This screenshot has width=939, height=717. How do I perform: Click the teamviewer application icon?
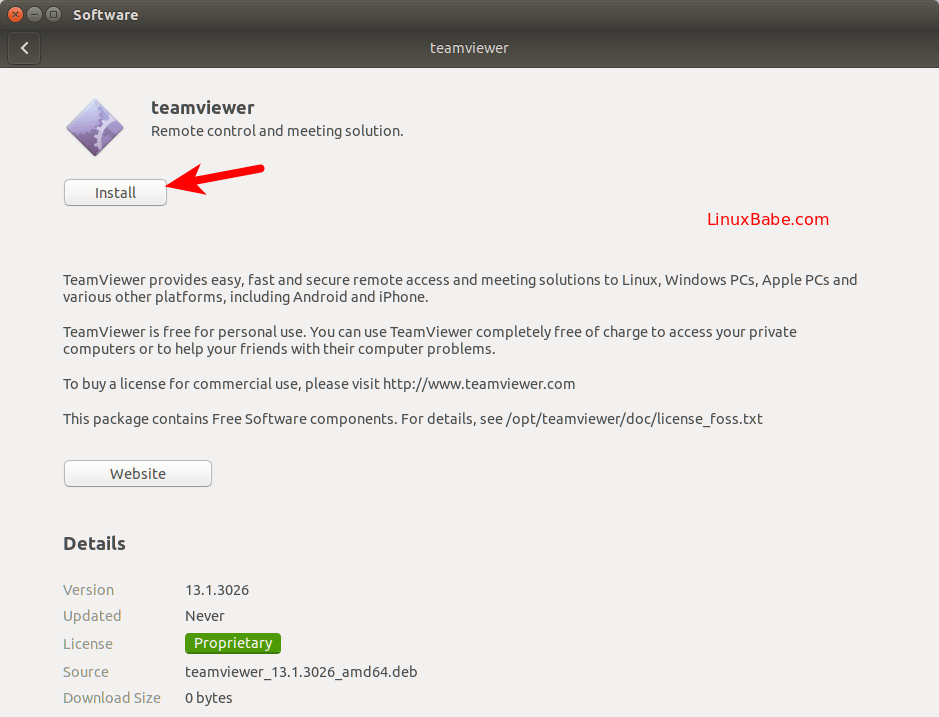pos(95,128)
